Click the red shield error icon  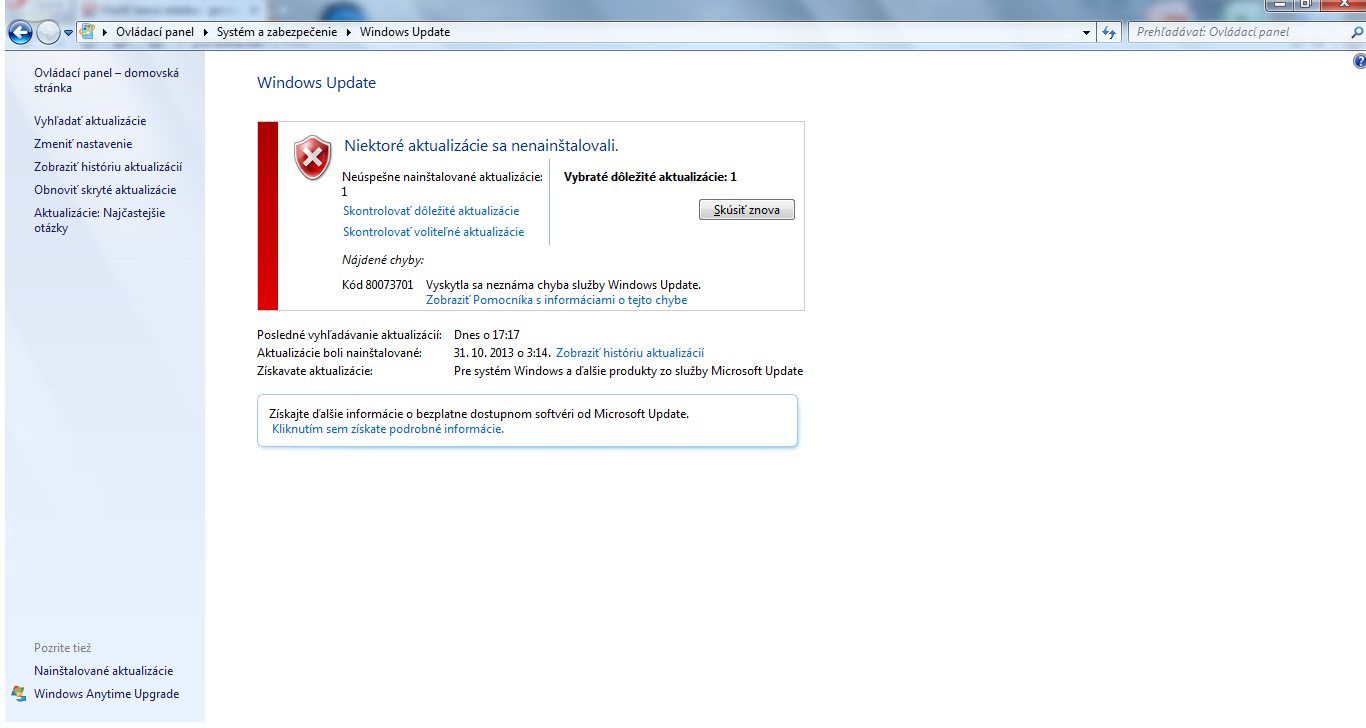point(312,158)
